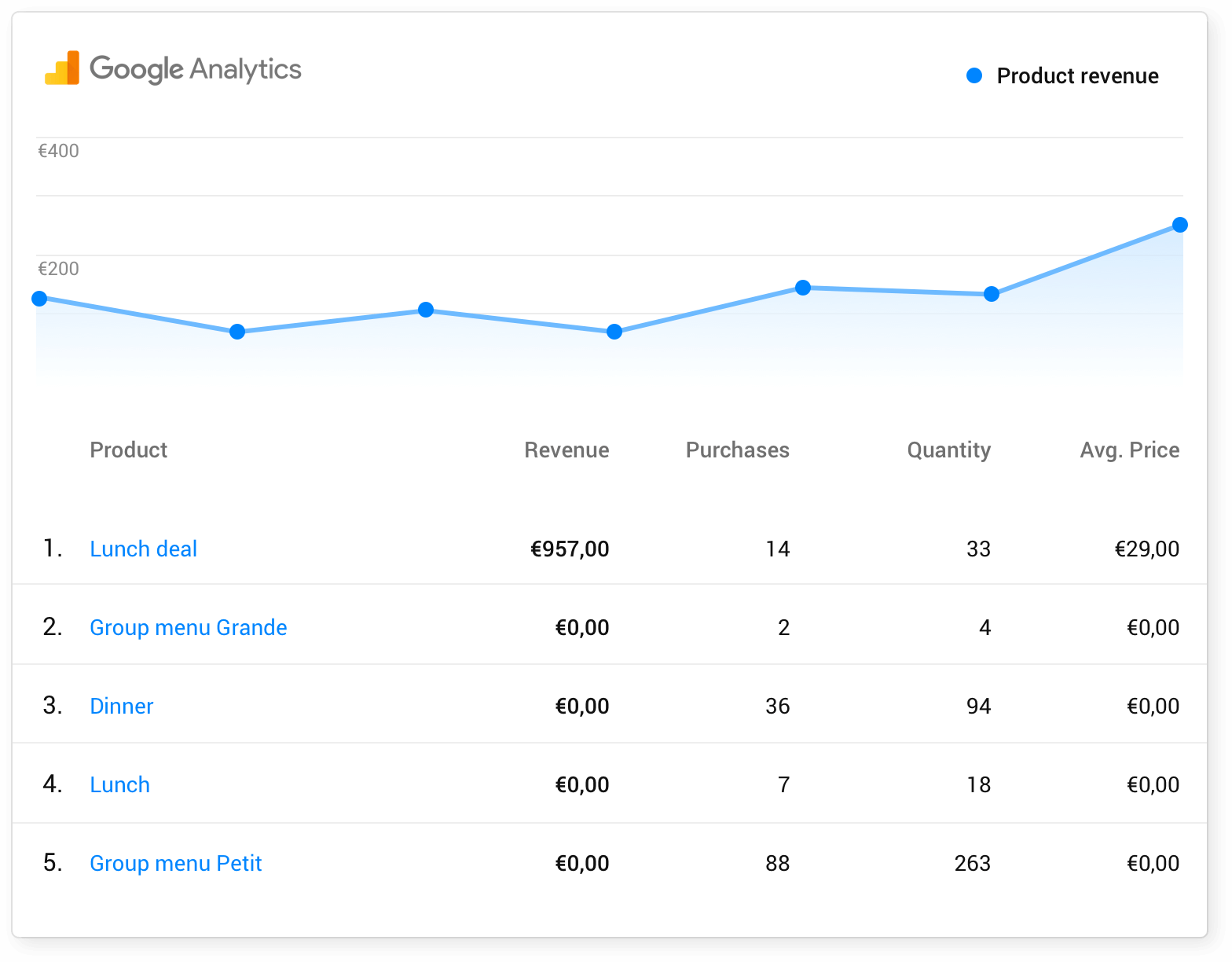Click the Product revenue legend label
Viewport: 1232px width, 962px height.
tap(1077, 75)
